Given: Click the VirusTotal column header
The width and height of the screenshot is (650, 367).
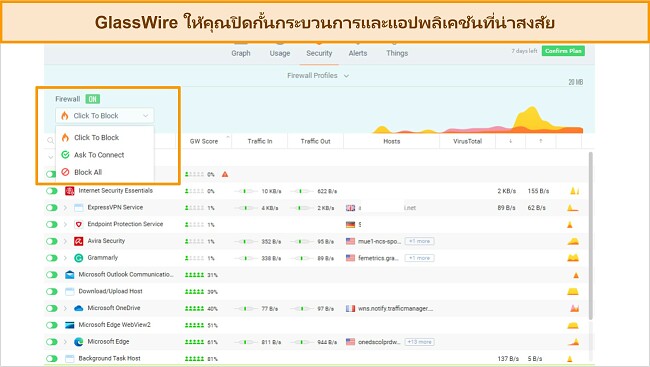Looking at the screenshot, I should 468,141.
